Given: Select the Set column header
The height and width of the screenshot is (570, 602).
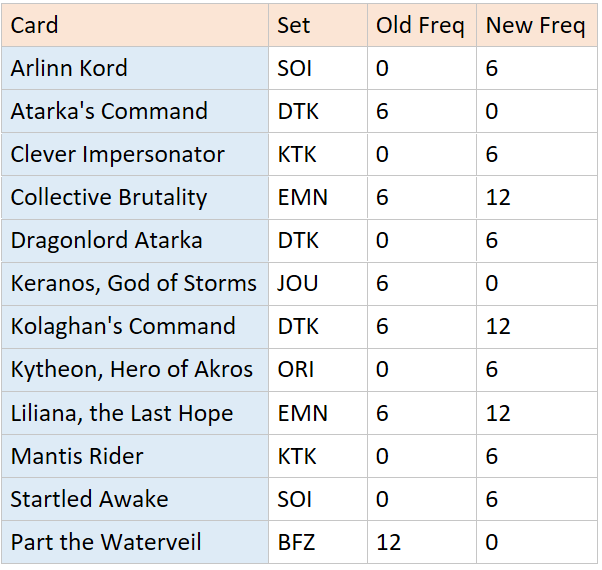Looking at the screenshot, I should pyautogui.click(x=318, y=26).
